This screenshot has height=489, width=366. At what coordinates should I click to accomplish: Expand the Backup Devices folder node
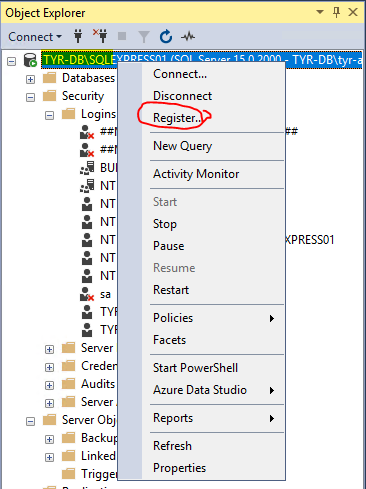click(49, 439)
